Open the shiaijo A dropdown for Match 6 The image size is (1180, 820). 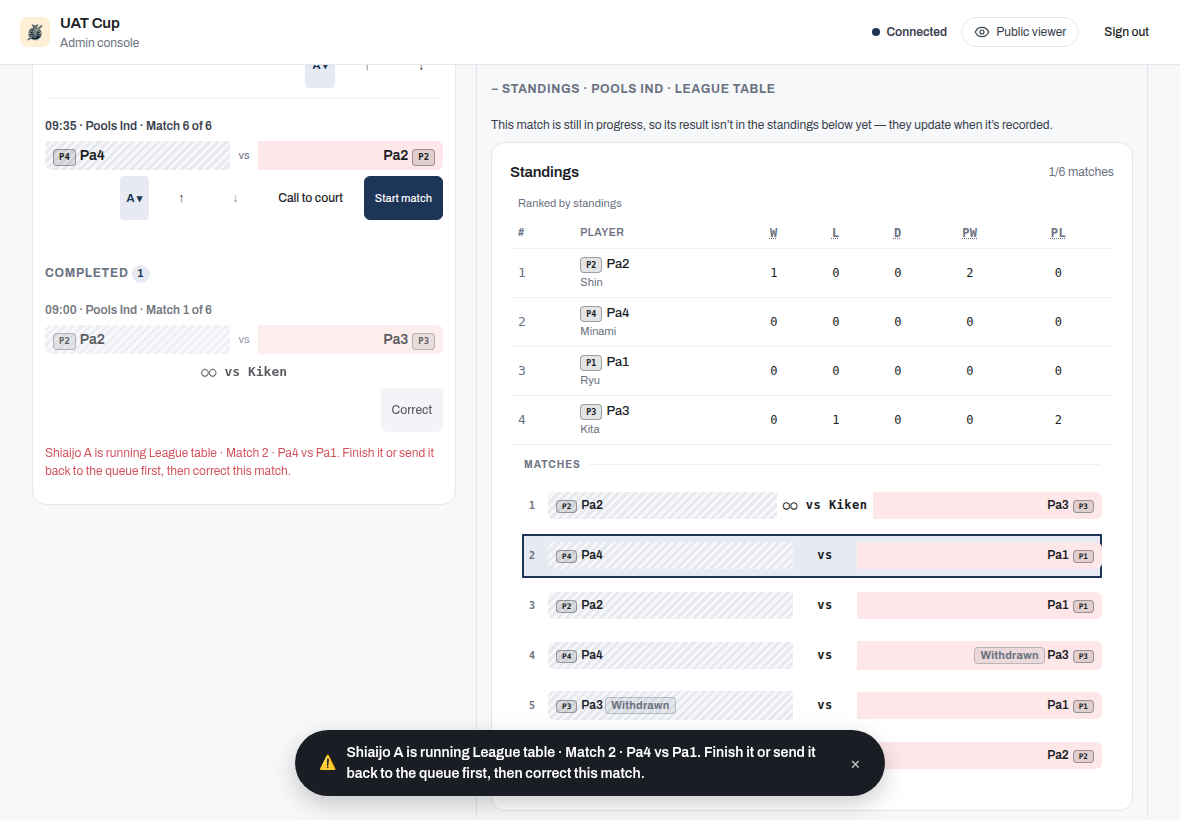134,198
